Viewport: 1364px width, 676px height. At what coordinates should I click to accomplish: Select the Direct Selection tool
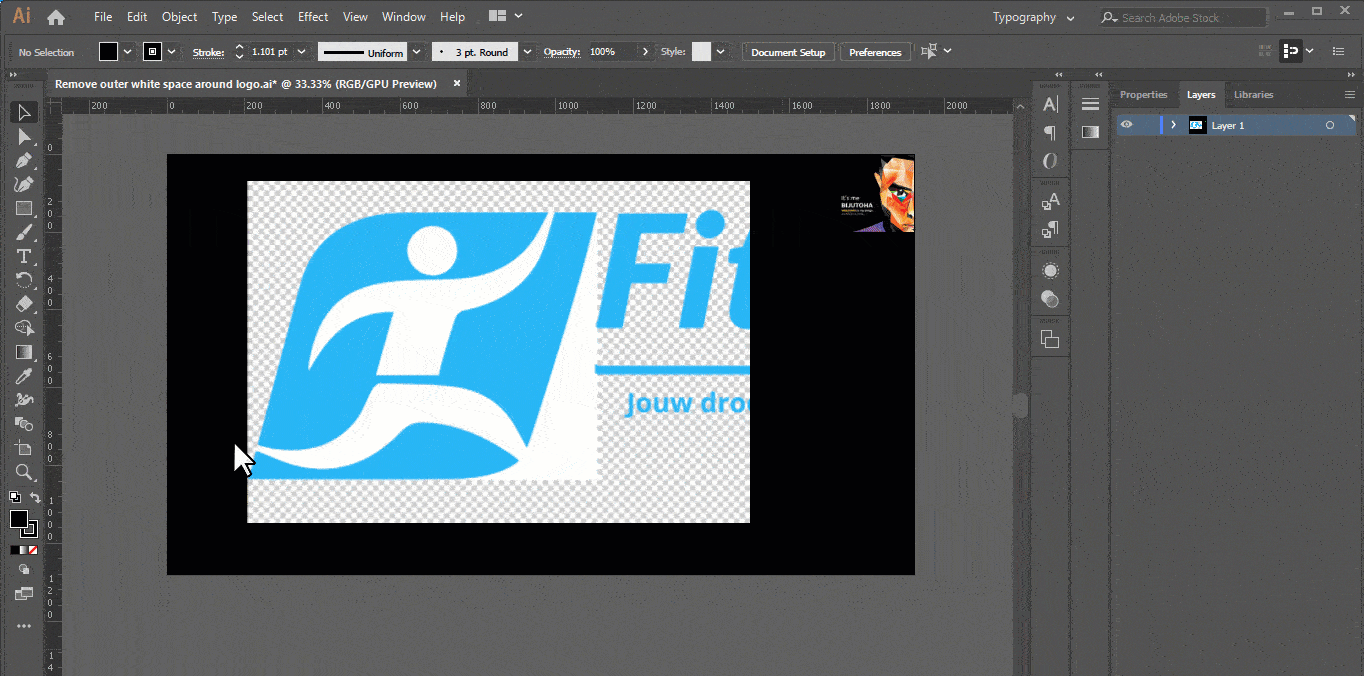(24, 136)
